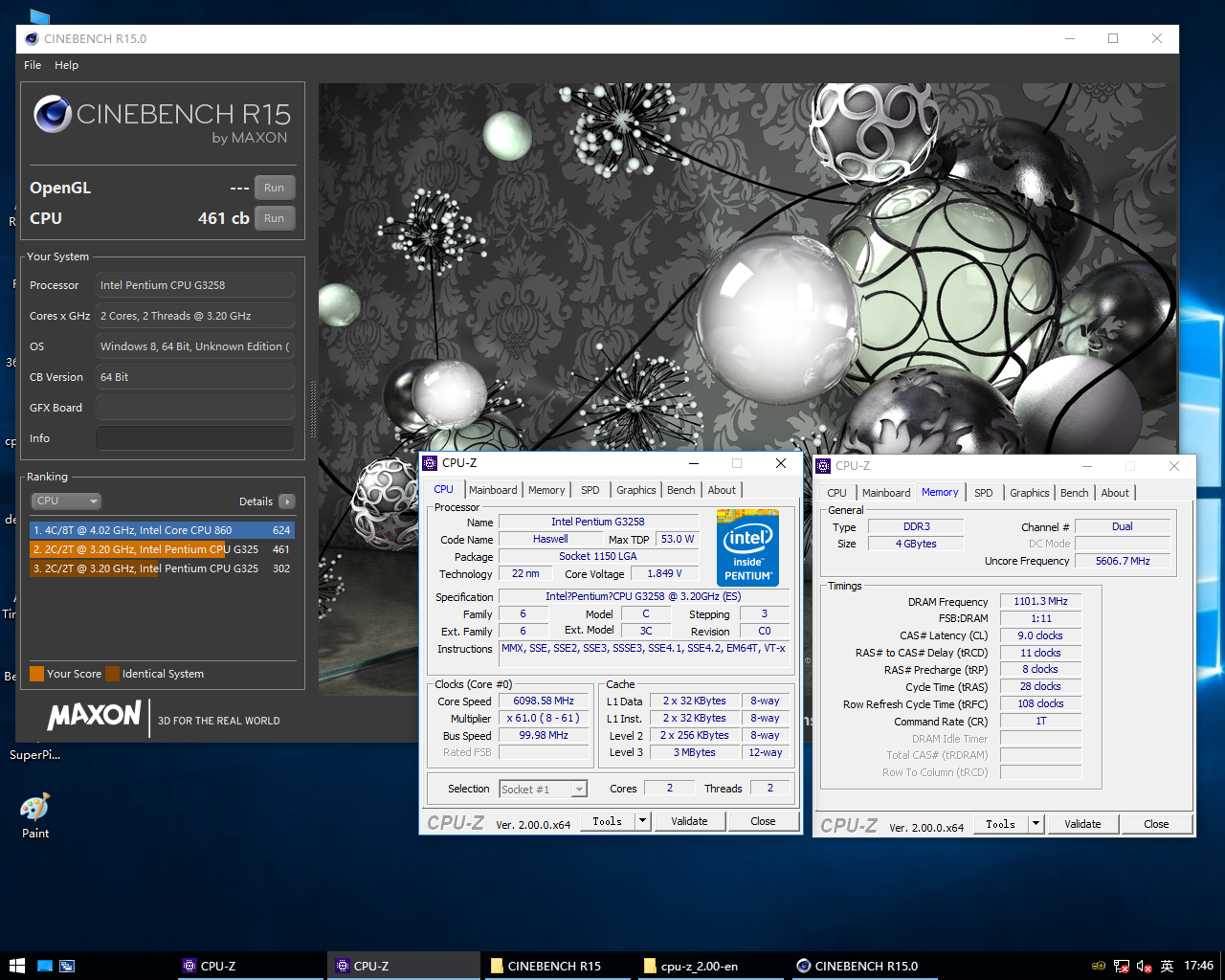This screenshot has height=980, width=1225.
Task: Click the Multiplier value x 61.0
Action: (x=544, y=719)
